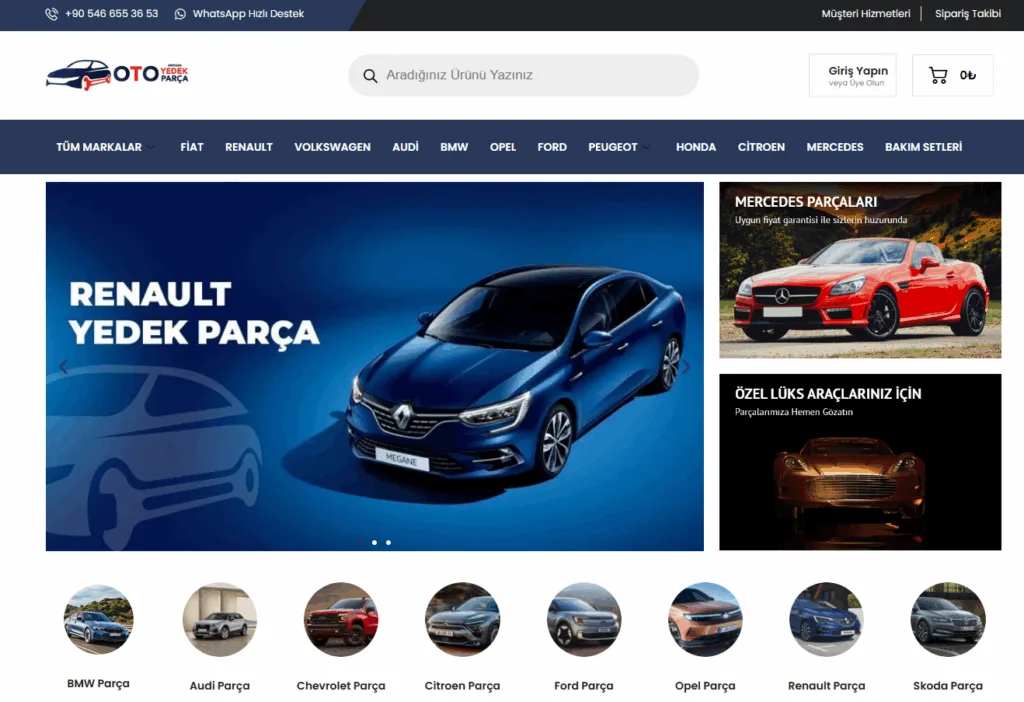Open the Sipariş Takibi link
1024x702 pixels.
pyautogui.click(x=968, y=14)
